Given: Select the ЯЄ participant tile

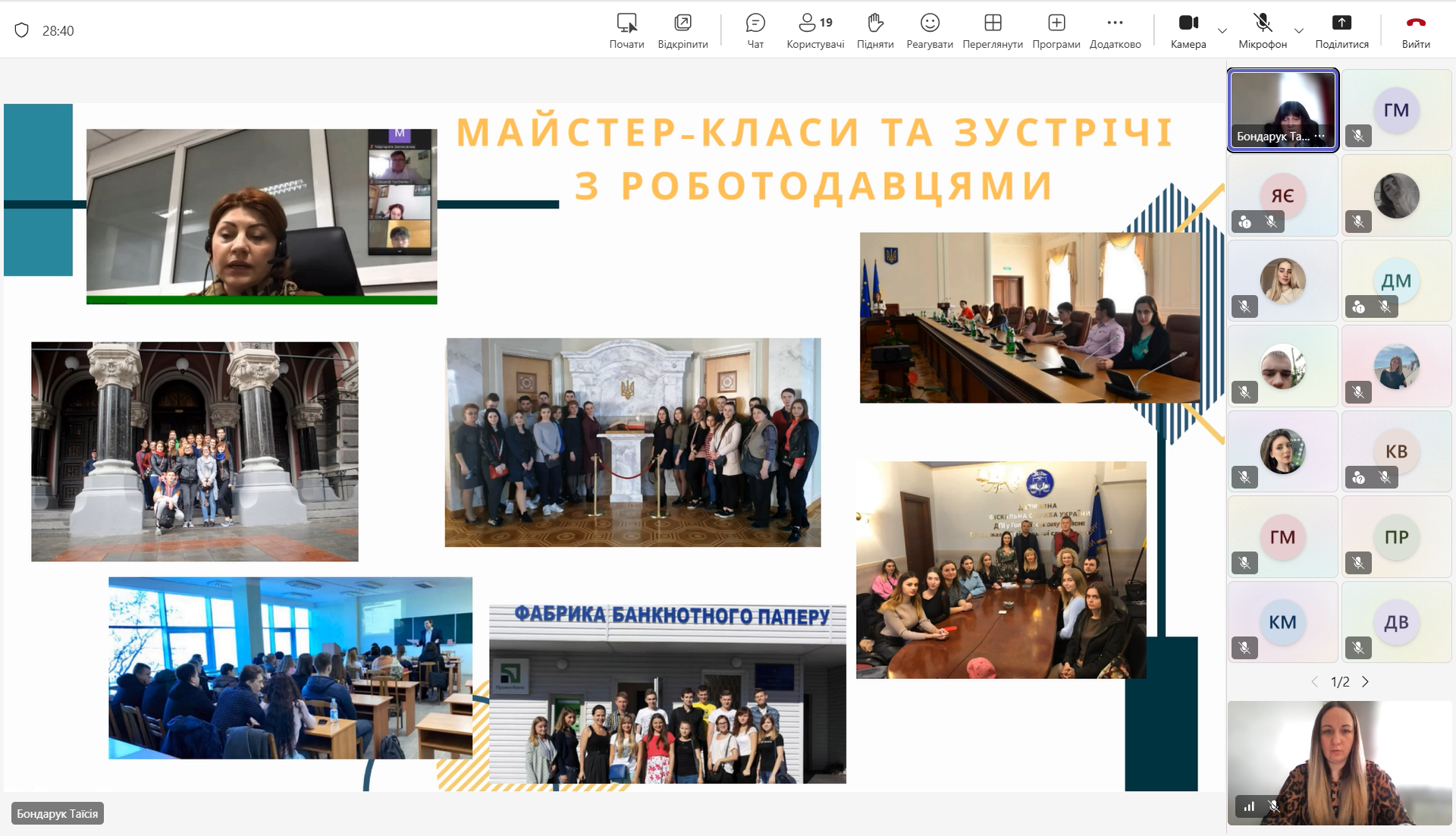Looking at the screenshot, I should (x=1282, y=195).
